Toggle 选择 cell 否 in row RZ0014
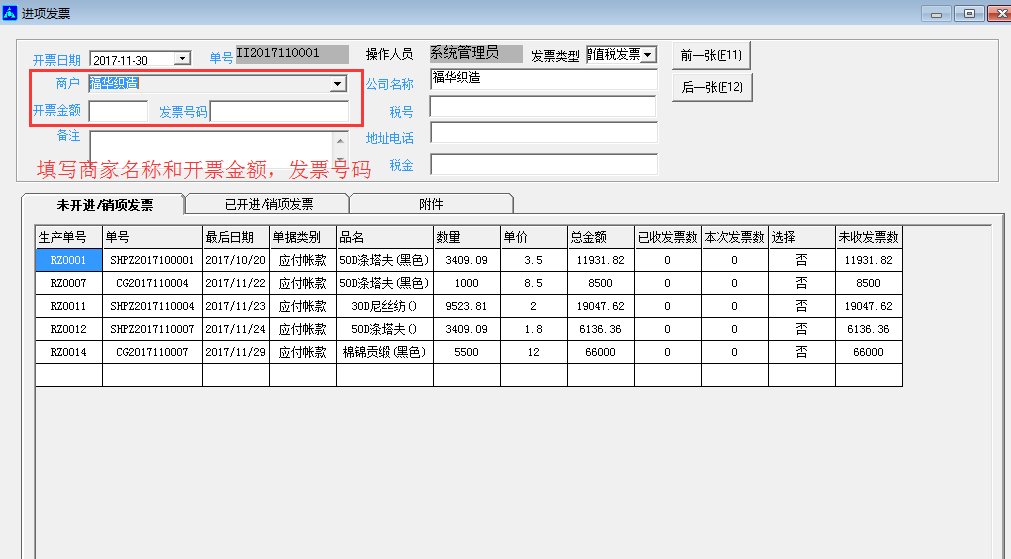Screen dimensions: 1011x559 click(x=802, y=352)
